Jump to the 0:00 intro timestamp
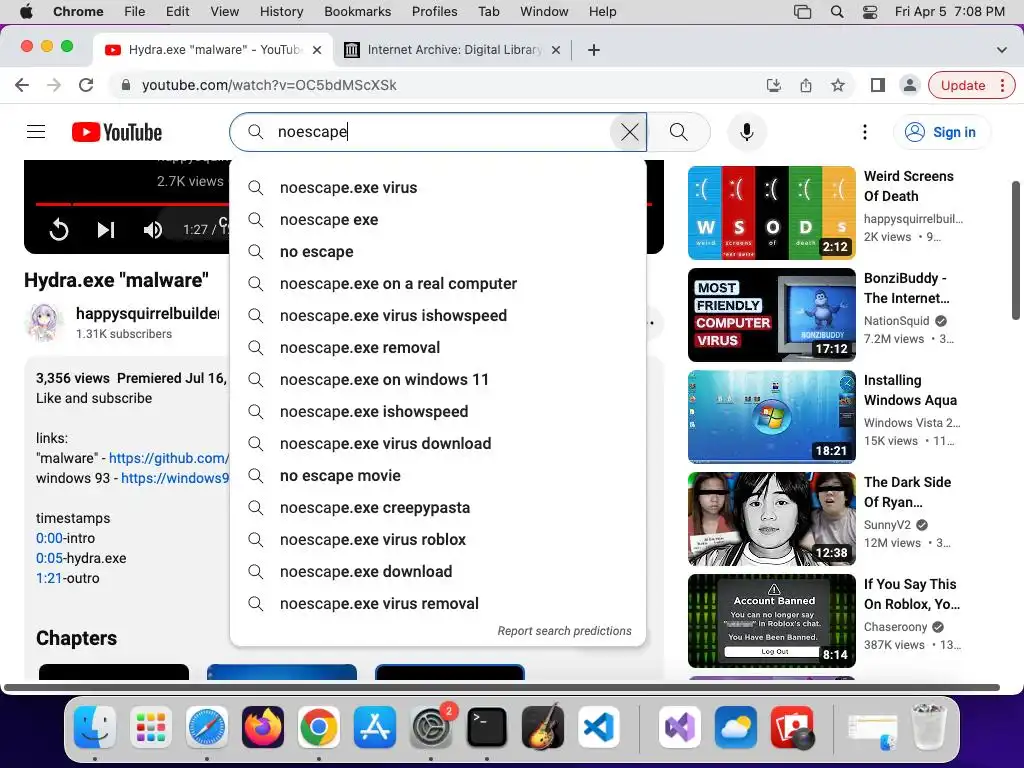This screenshot has height=768, width=1024. pos(49,538)
